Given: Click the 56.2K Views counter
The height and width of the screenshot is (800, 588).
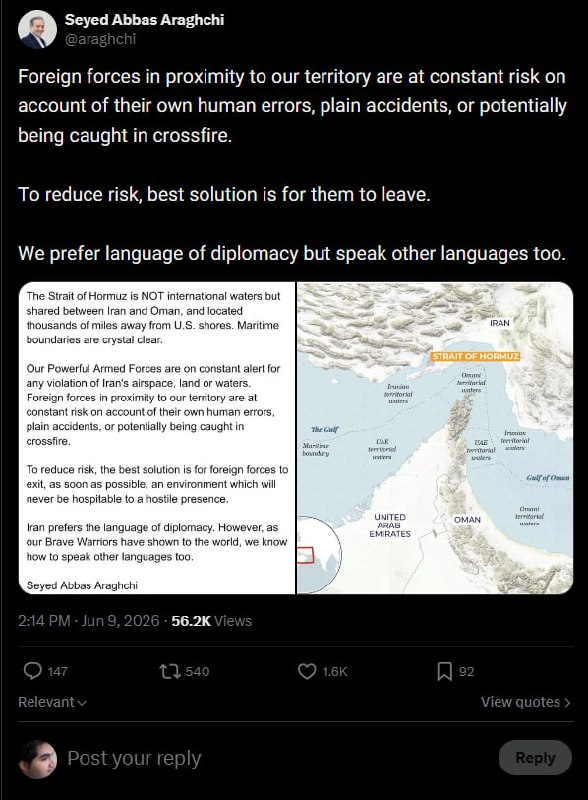Looking at the screenshot, I should [212, 621].
